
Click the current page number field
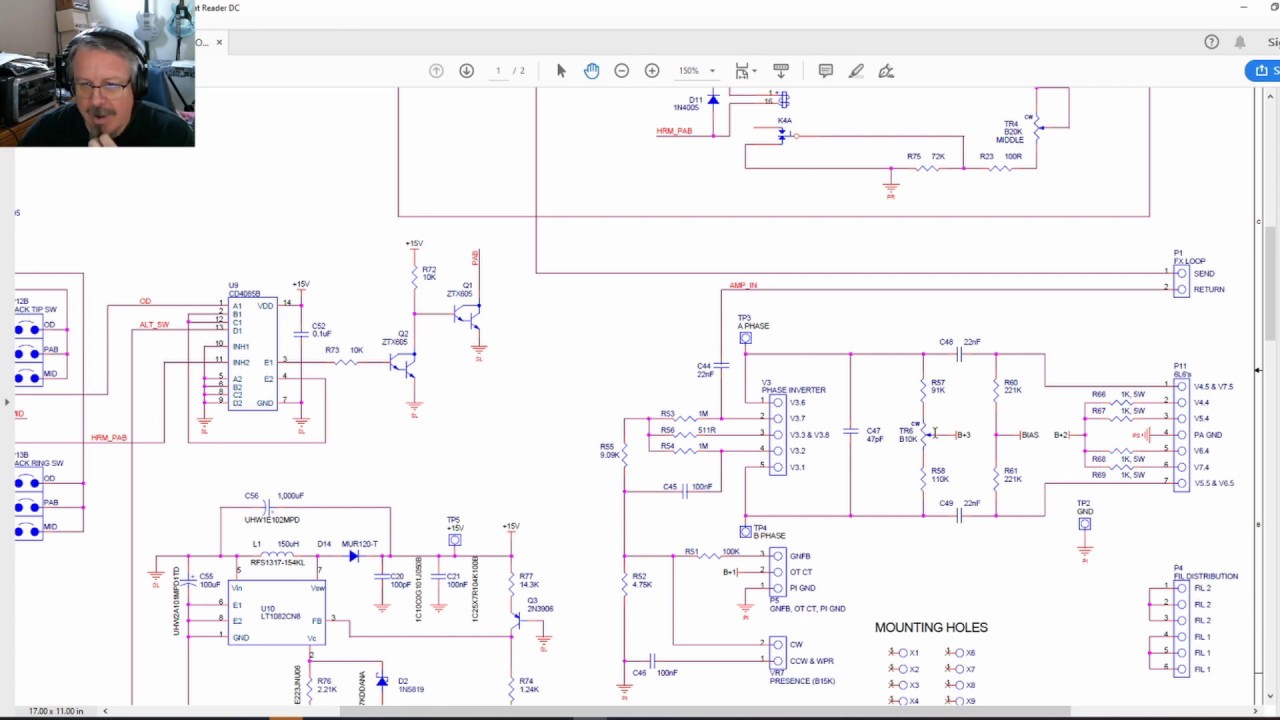click(498, 71)
